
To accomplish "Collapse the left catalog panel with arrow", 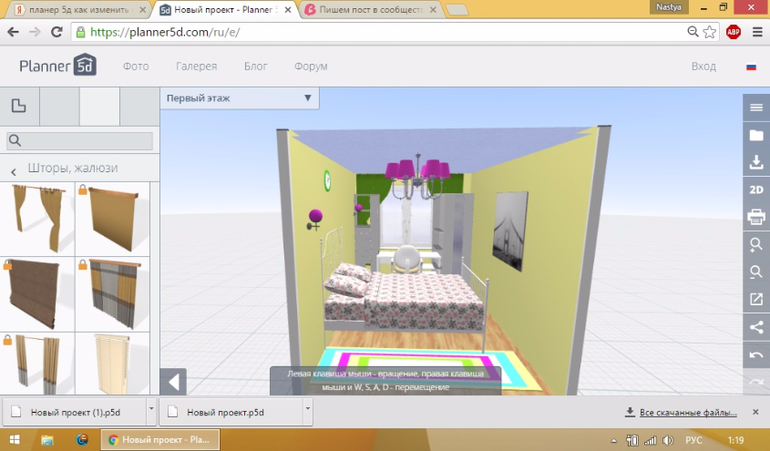I will pos(174,381).
